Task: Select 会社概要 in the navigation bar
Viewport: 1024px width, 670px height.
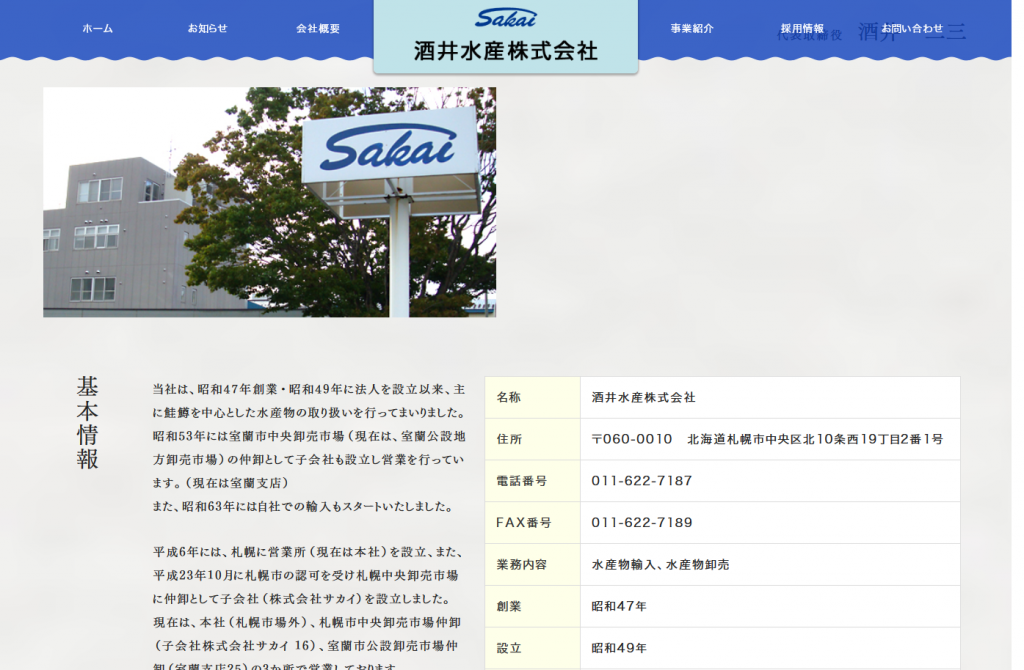Action: click(317, 29)
